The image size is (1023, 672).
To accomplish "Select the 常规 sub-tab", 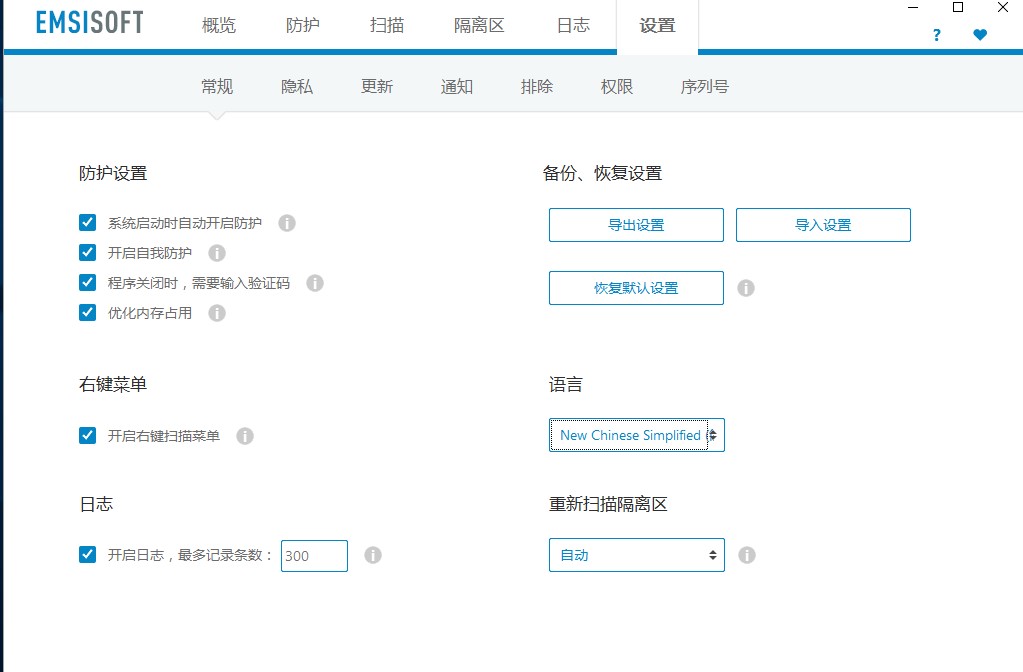I will (x=217, y=87).
